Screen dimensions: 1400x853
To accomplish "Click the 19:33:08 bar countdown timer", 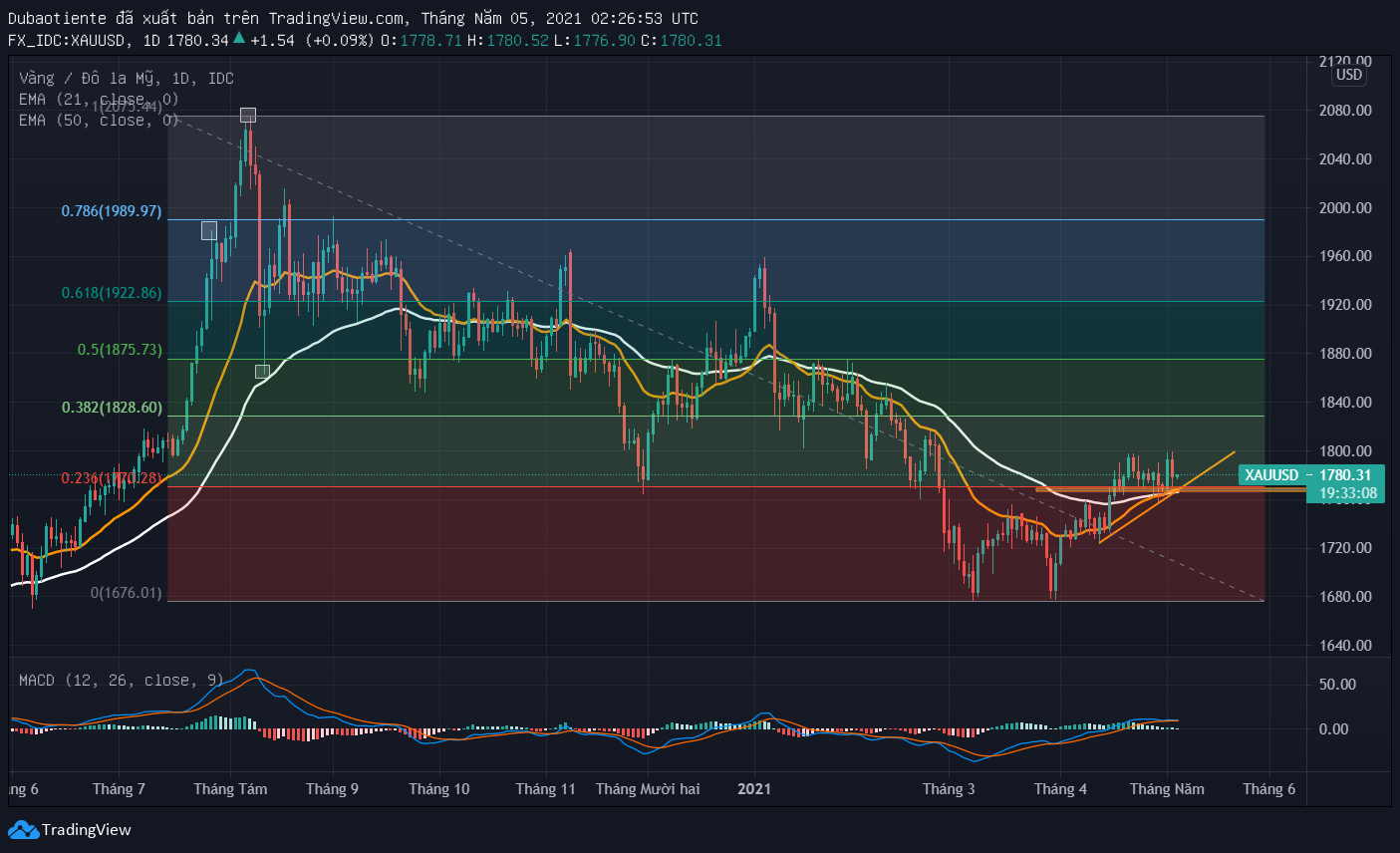I will click(1348, 493).
